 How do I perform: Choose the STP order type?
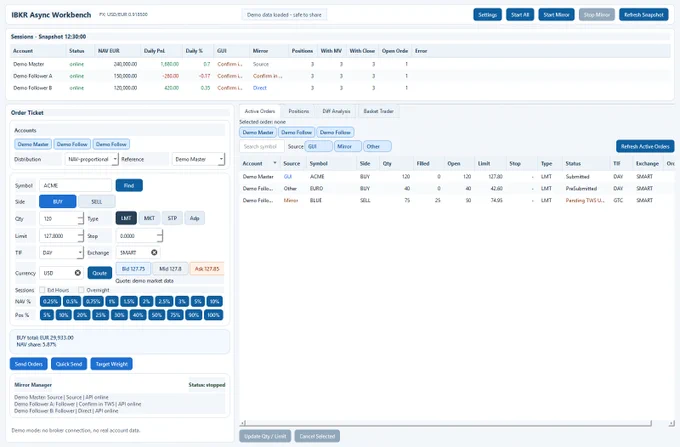pos(172,218)
